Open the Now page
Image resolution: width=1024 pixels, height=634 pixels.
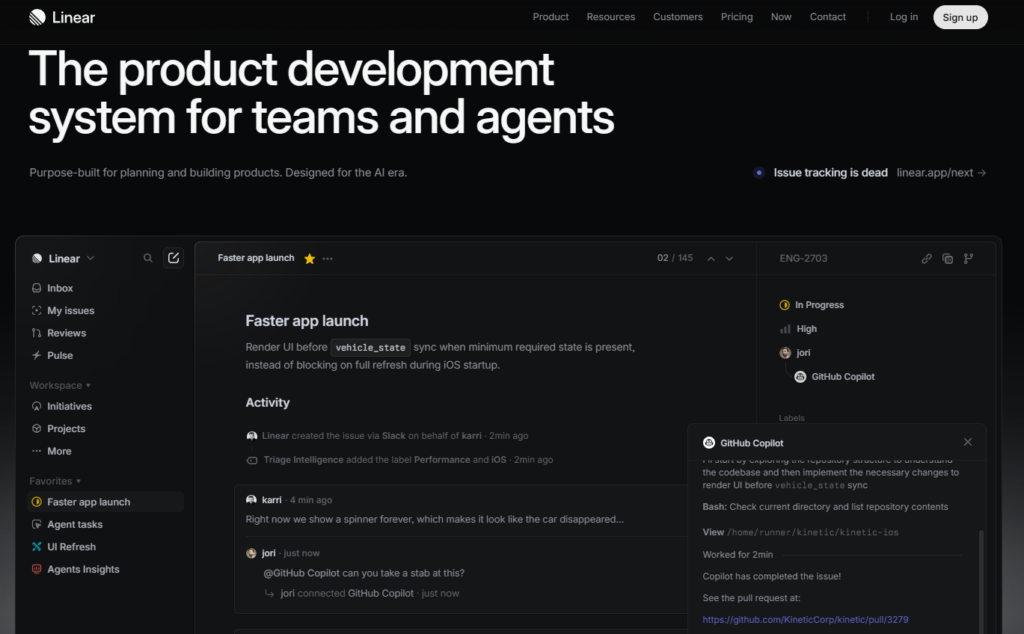point(781,17)
